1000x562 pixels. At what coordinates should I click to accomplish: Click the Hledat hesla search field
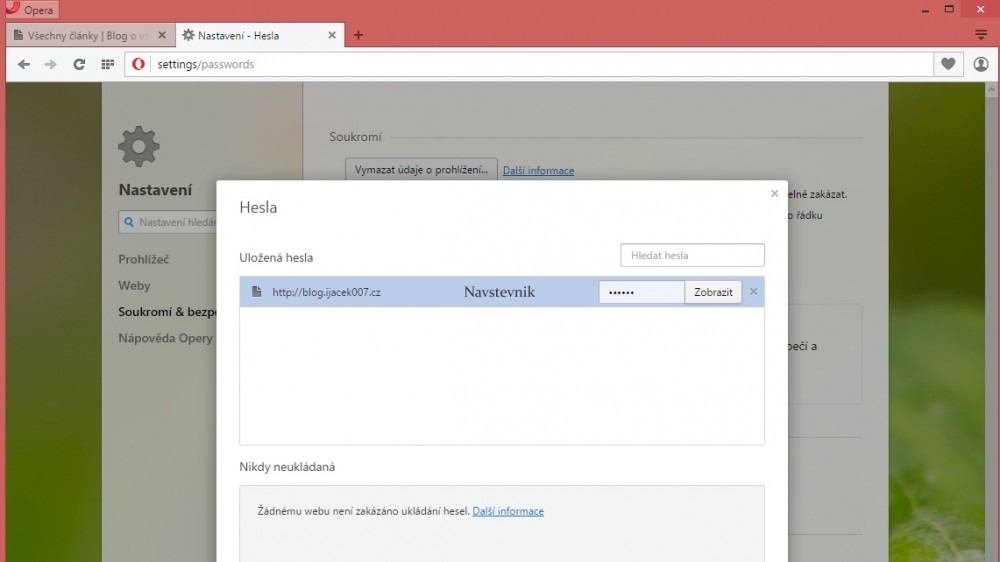coord(692,256)
